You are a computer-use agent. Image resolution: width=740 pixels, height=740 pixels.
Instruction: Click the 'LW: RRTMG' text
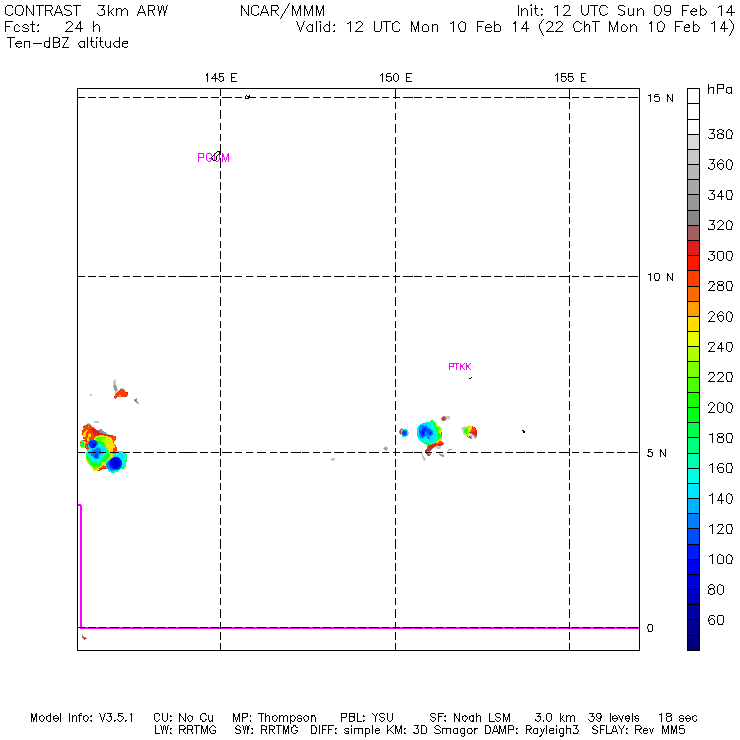pos(185,730)
